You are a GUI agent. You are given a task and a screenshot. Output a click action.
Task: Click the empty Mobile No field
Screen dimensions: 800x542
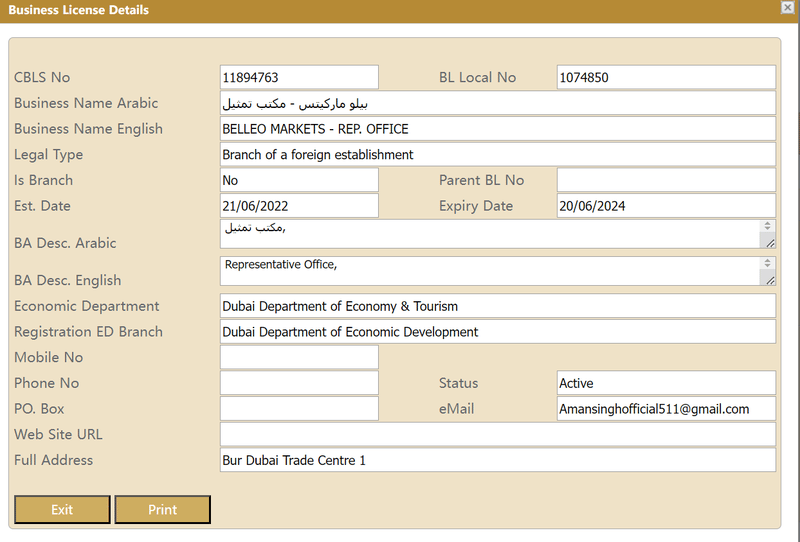pos(299,357)
